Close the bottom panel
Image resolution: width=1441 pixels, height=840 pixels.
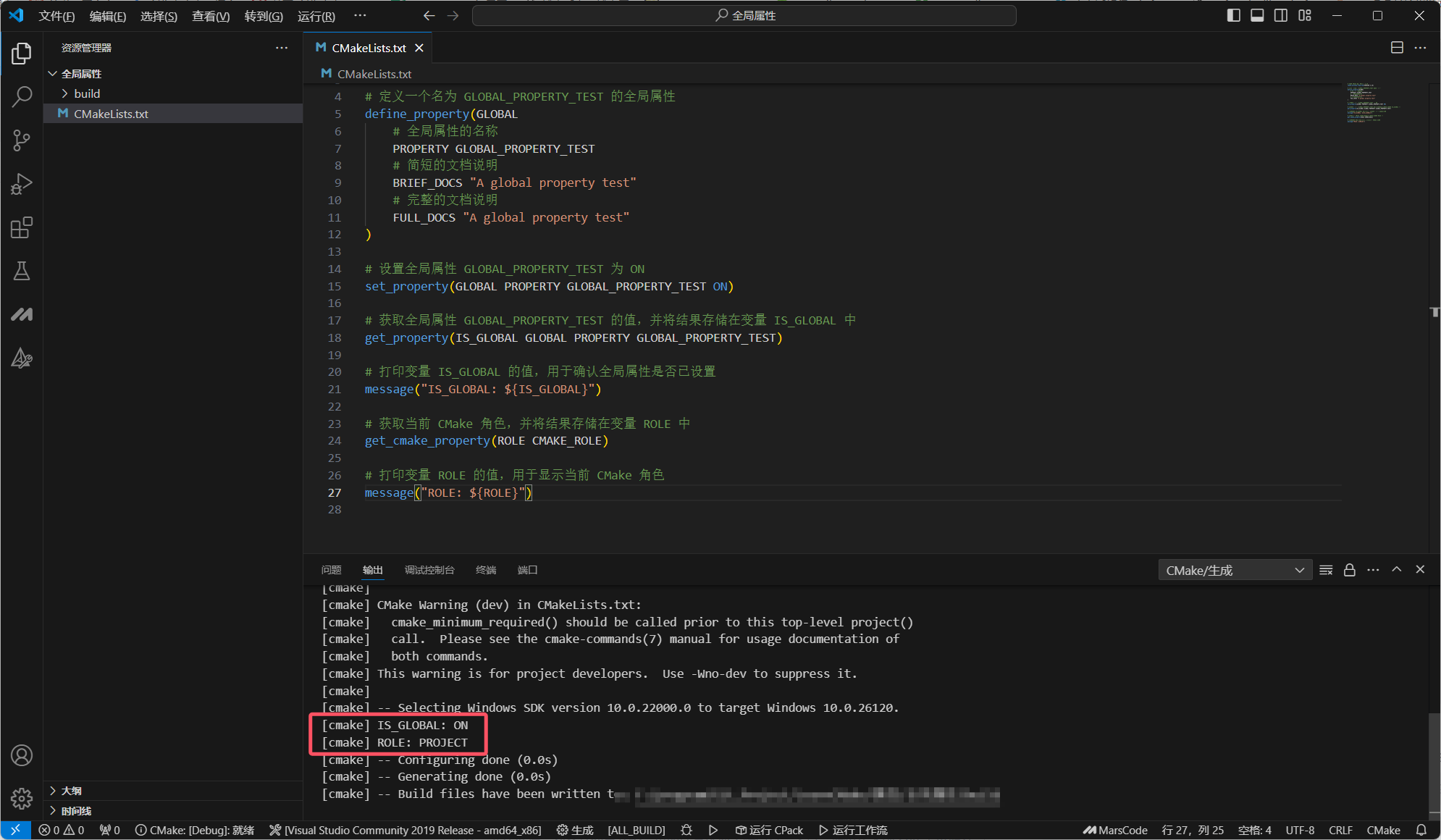1420,570
